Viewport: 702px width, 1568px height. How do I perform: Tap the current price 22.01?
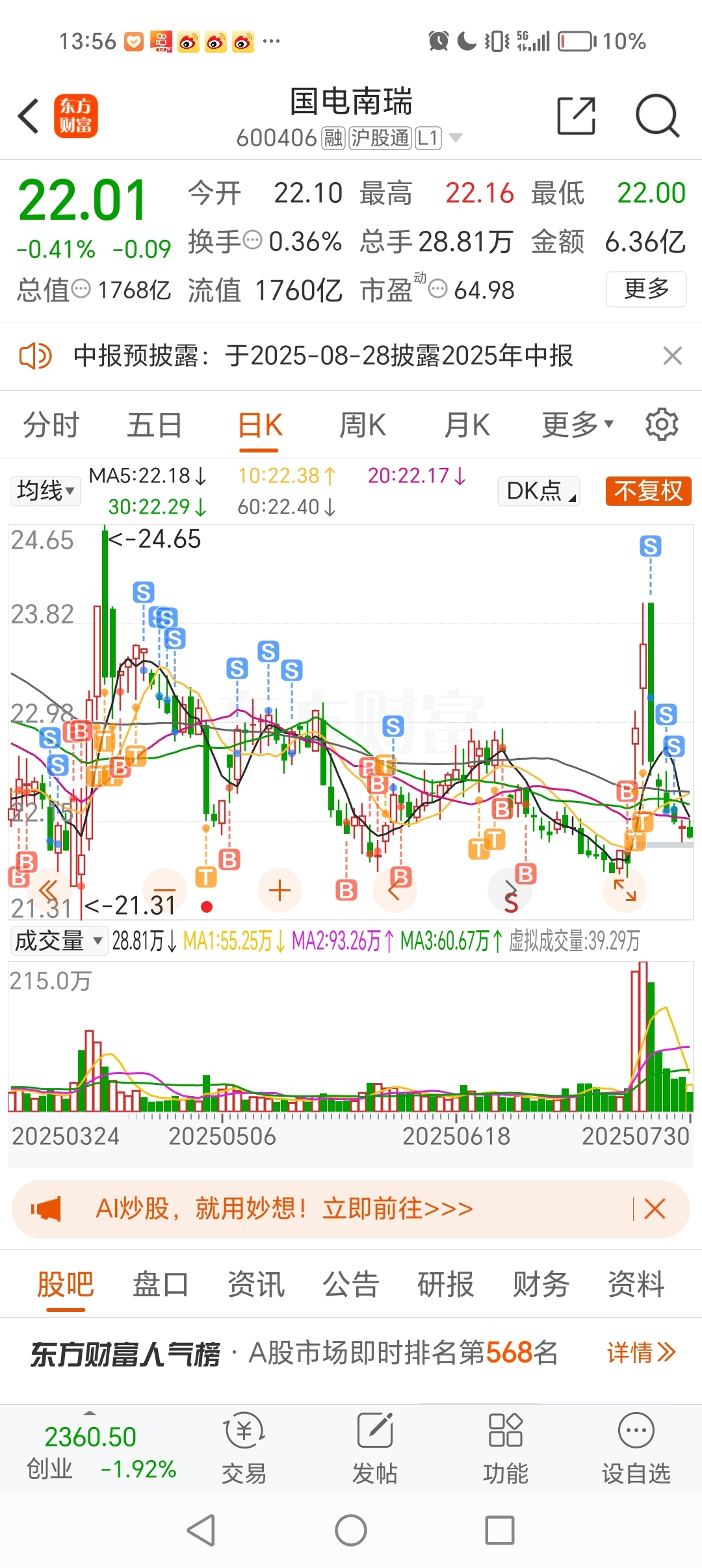coord(83,200)
